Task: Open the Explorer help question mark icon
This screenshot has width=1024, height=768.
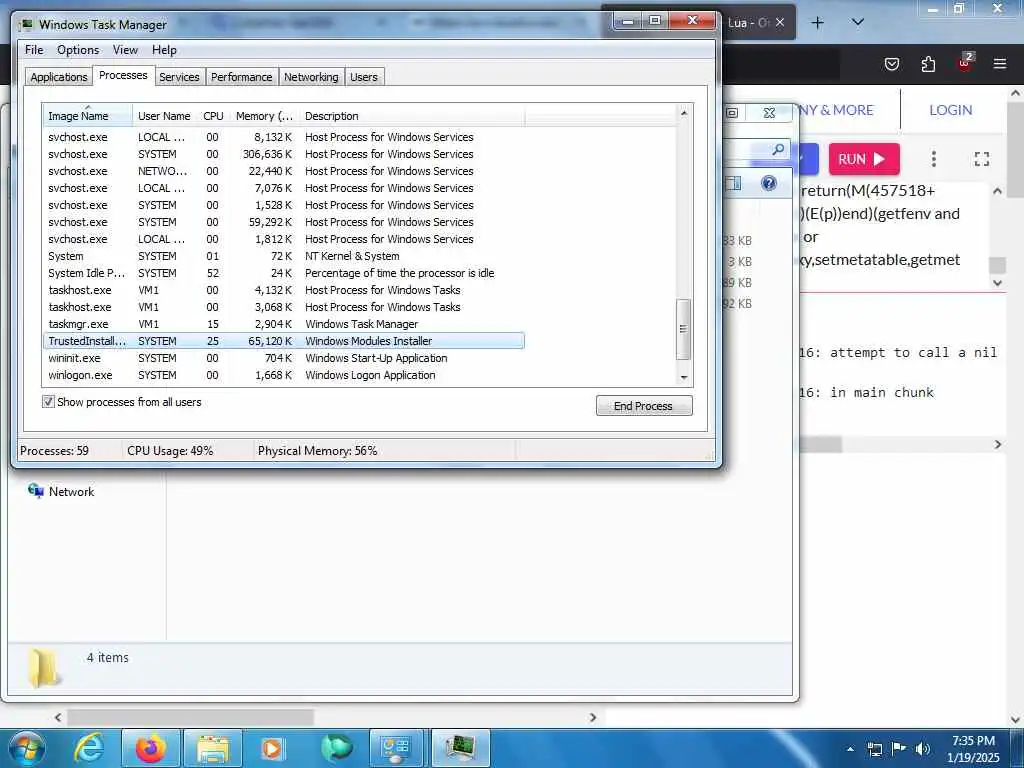Action: tap(769, 183)
